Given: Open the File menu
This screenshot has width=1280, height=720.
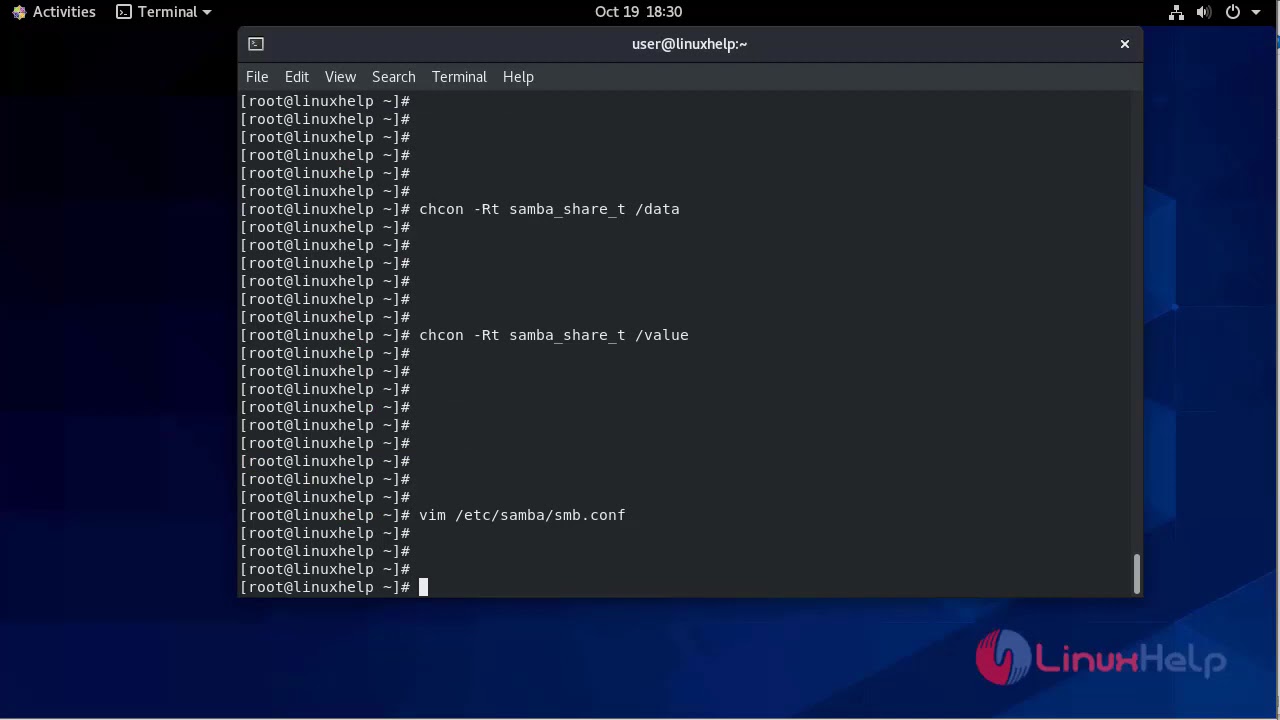Looking at the screenshot, I should pyautogui.click(x=257, y=77).
